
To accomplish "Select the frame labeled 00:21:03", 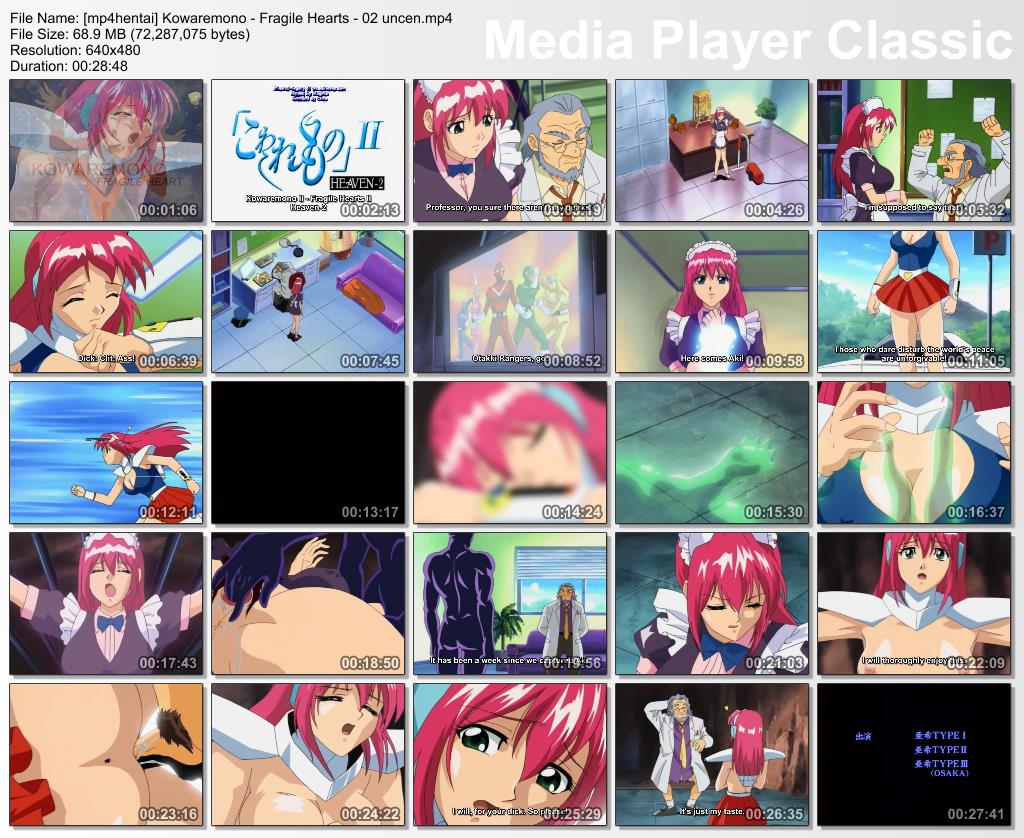I will point(712,604).
